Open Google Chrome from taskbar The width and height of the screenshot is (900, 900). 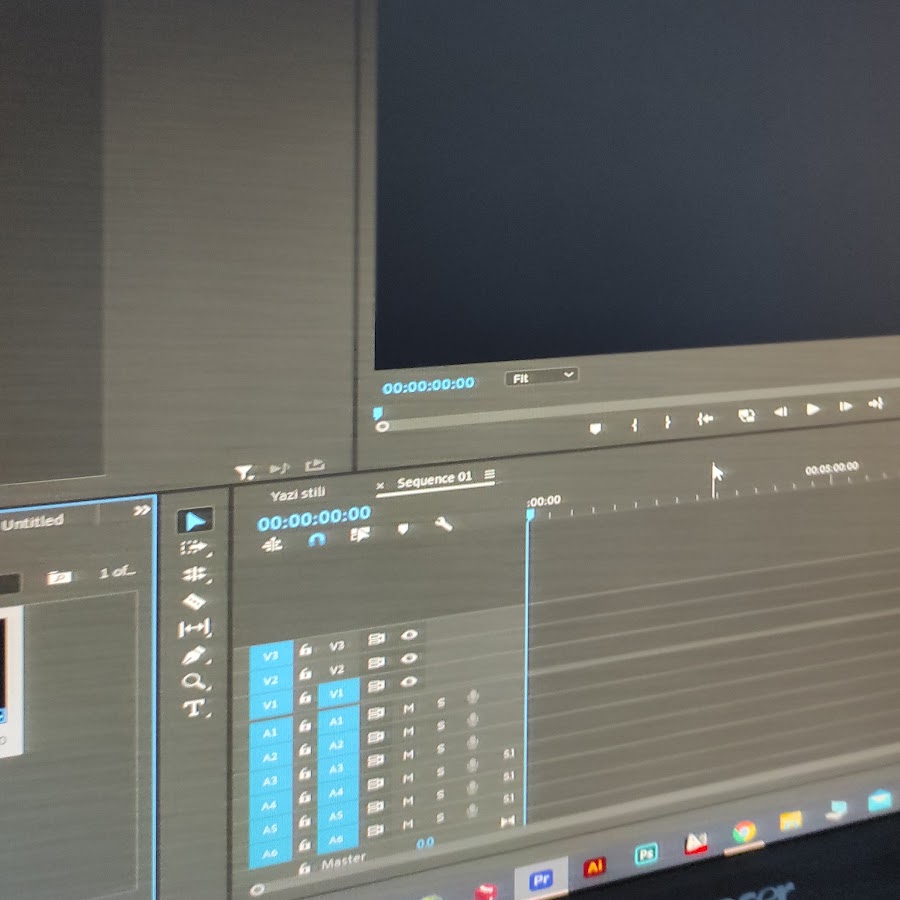(x=744, y=832)
